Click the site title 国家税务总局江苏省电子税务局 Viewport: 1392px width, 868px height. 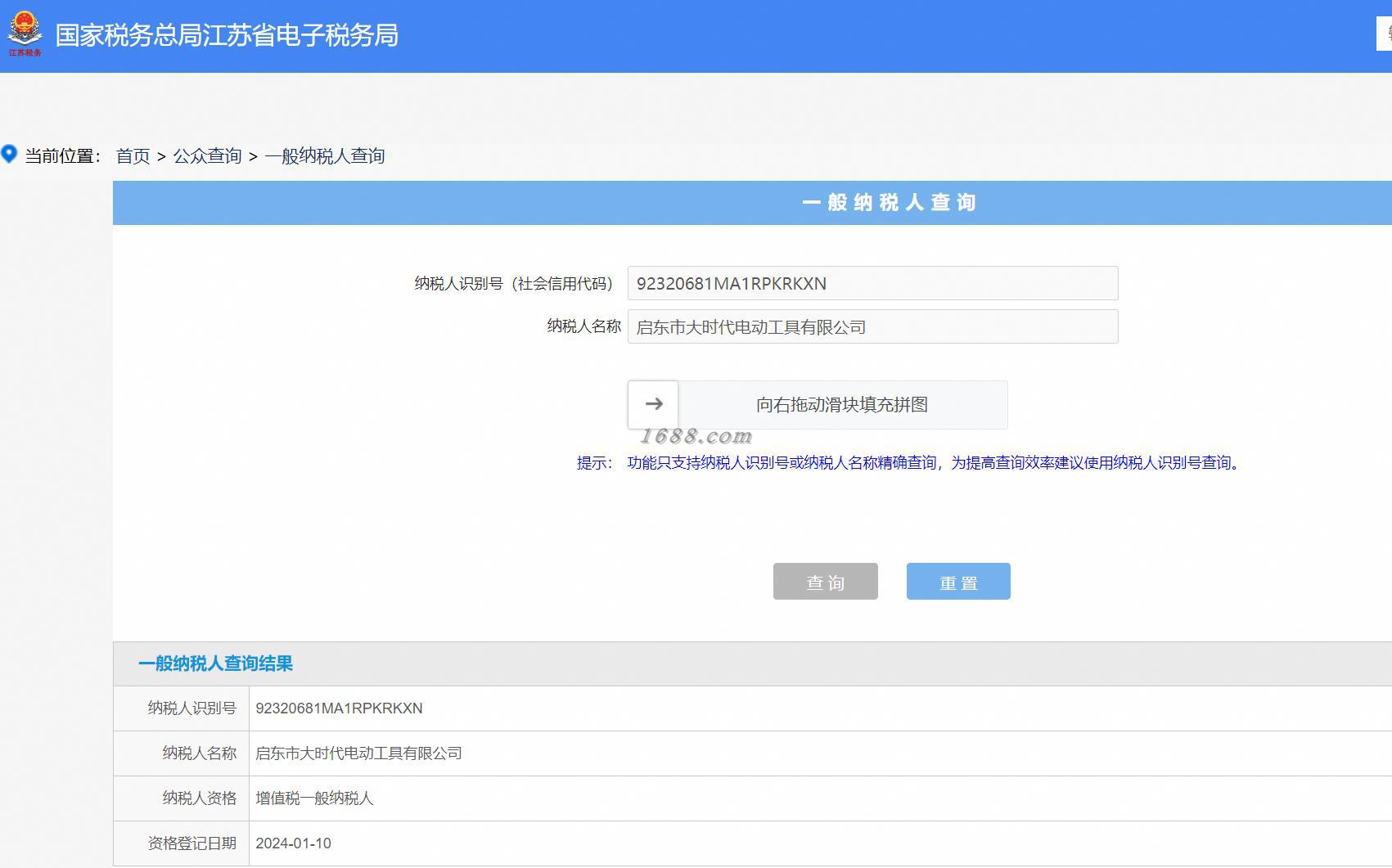tap(227, 35)
